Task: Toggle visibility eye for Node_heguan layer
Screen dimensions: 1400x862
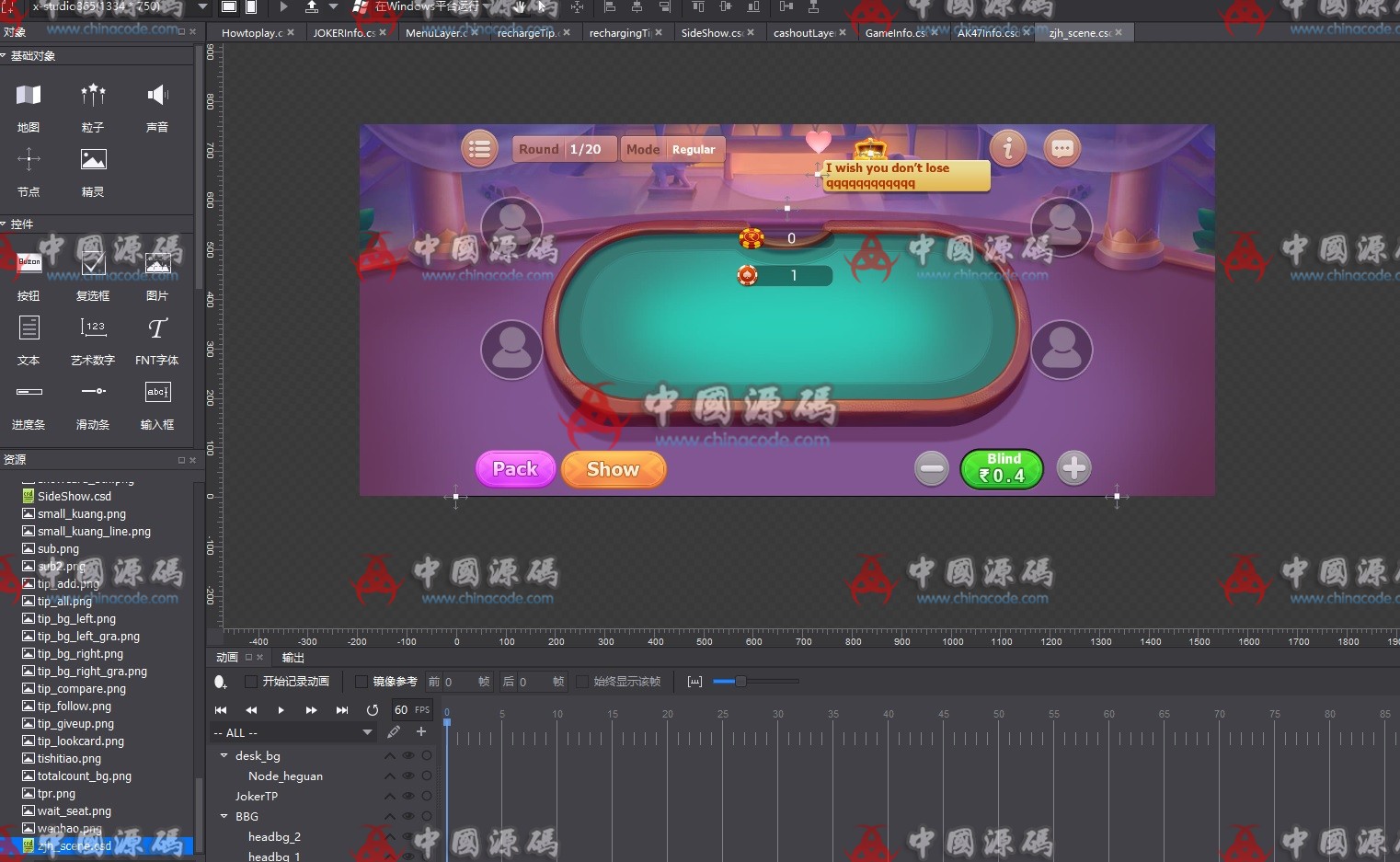Action: pos(407,776)
